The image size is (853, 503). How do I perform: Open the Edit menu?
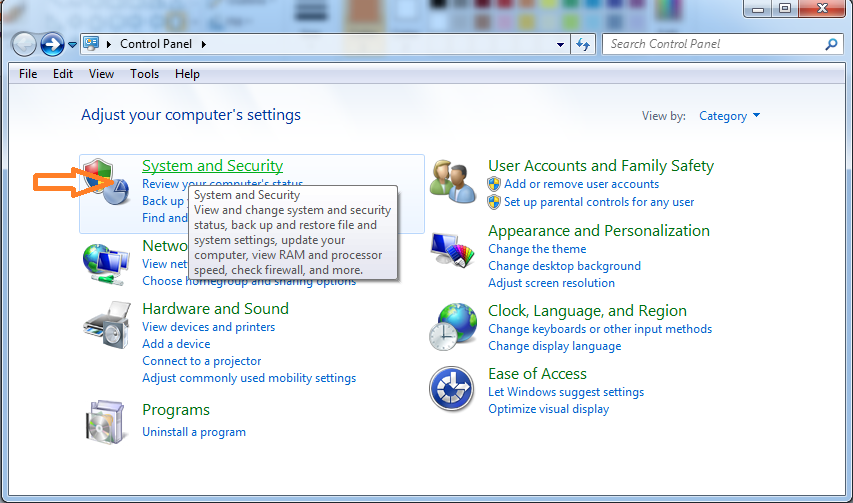click(63, 74)
